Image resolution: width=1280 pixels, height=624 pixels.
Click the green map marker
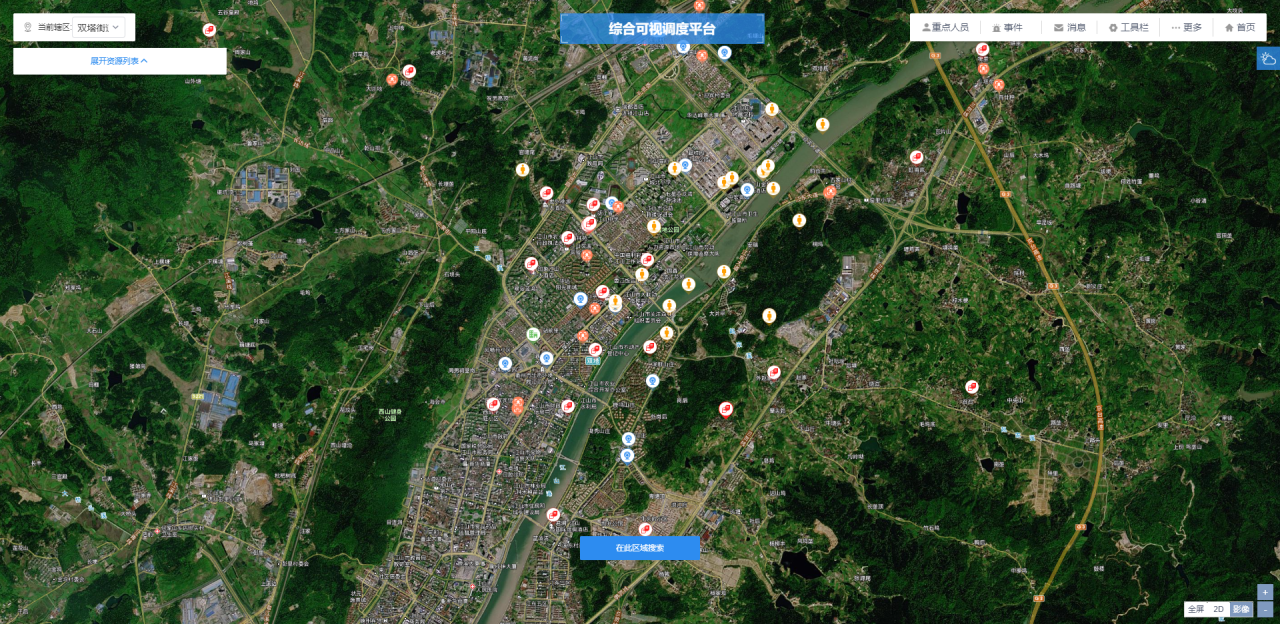[x=533, y=334]
